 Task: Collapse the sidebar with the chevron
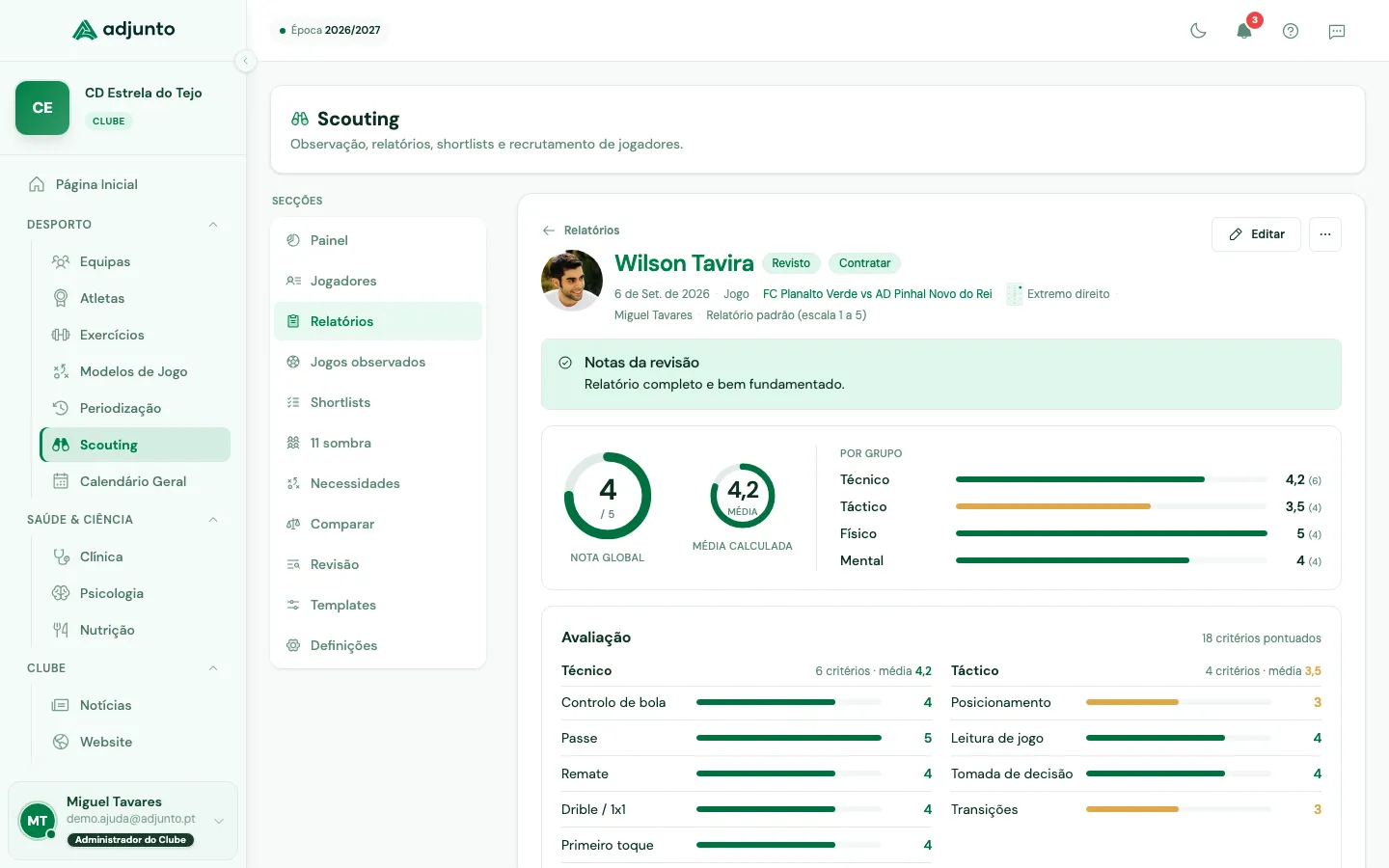(x=246, y=61)
